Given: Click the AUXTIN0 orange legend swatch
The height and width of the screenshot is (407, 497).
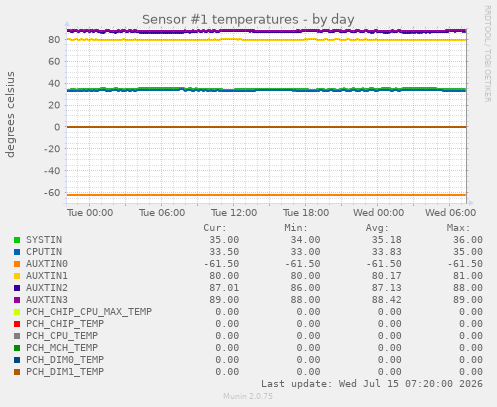Looking at the screenshot, I should 17,264.
